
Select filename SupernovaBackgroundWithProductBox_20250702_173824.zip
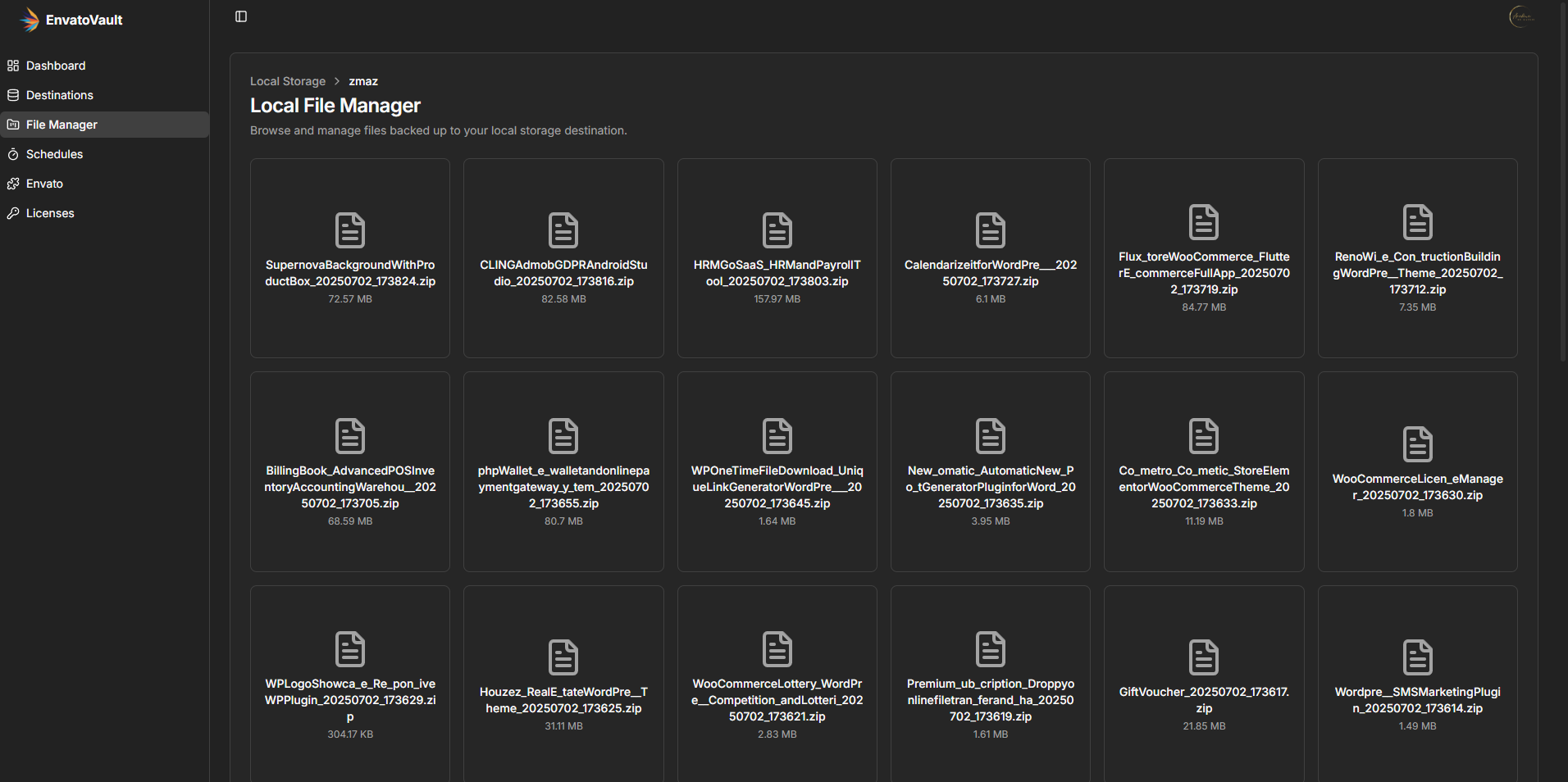point(350,273)
